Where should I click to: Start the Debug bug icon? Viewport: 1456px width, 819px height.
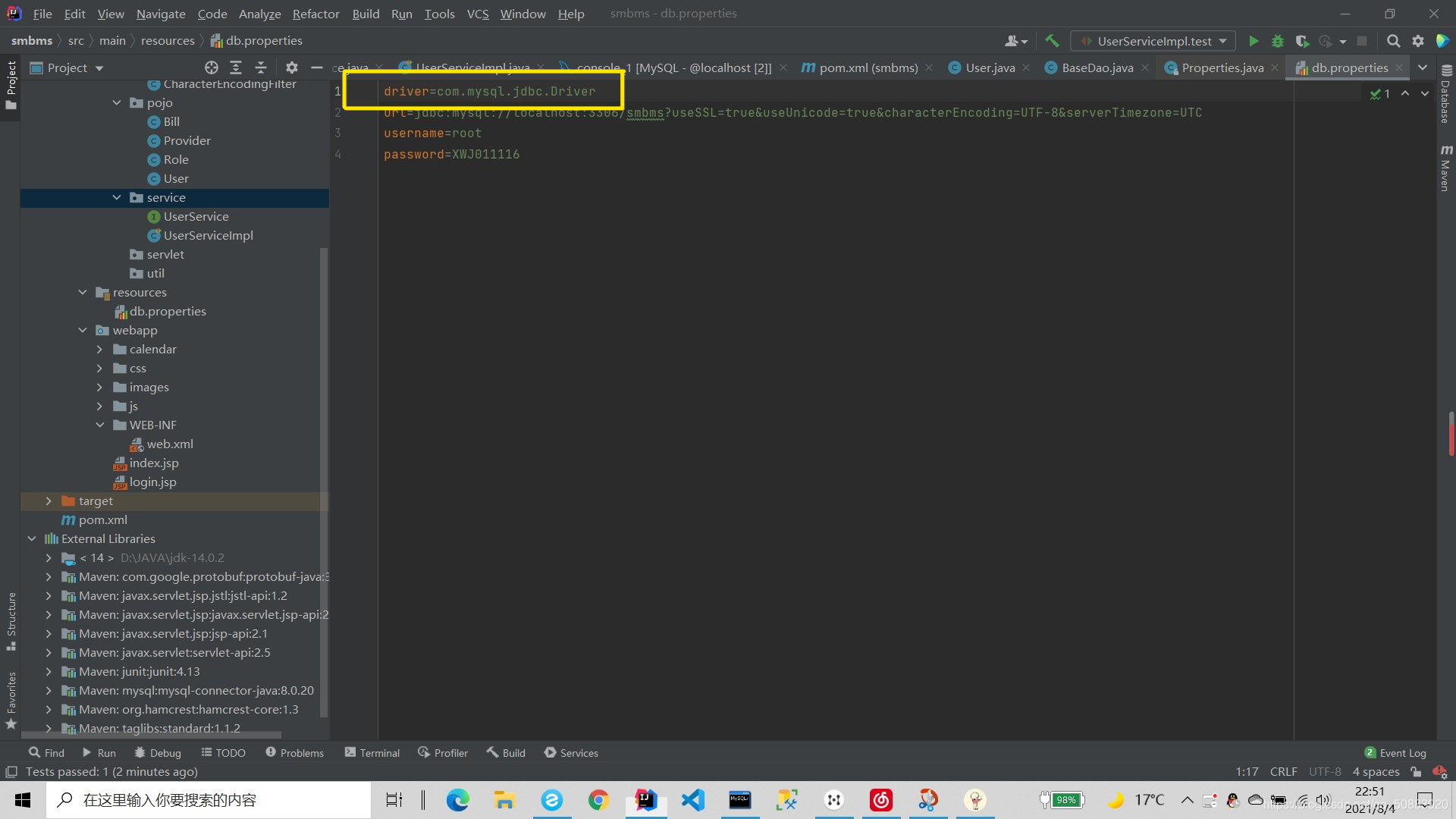point(1278,41)
